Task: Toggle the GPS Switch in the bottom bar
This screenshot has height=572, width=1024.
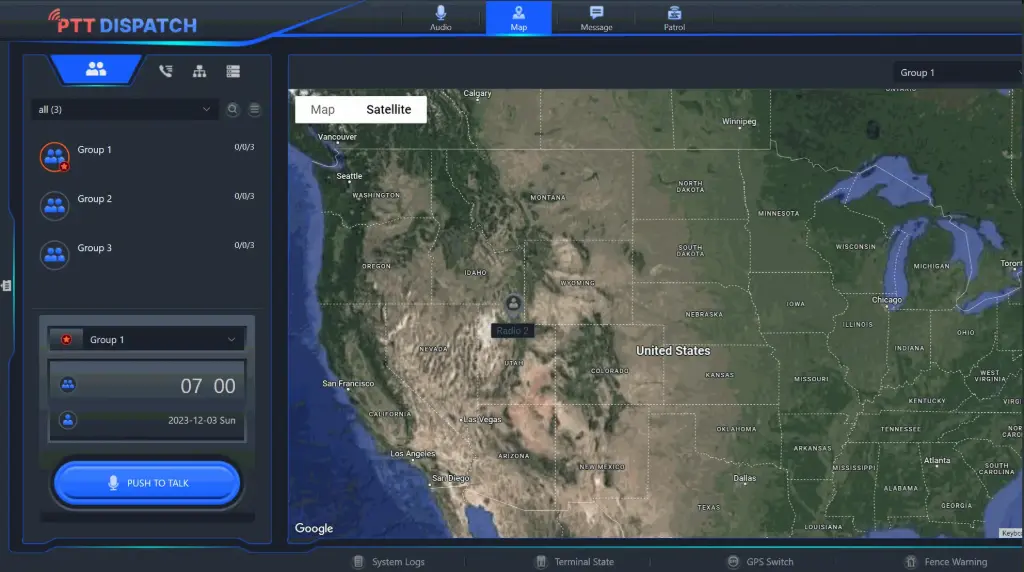Action: point(734,562)
